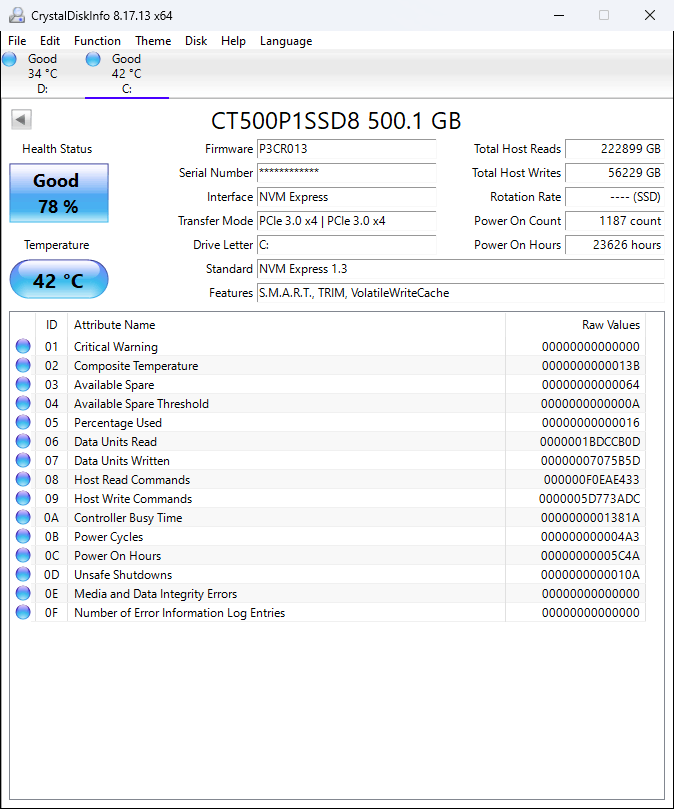
Task: Click the status orb for Available Spare row 03
Action: pyautogui.click(x=23, y=384)
